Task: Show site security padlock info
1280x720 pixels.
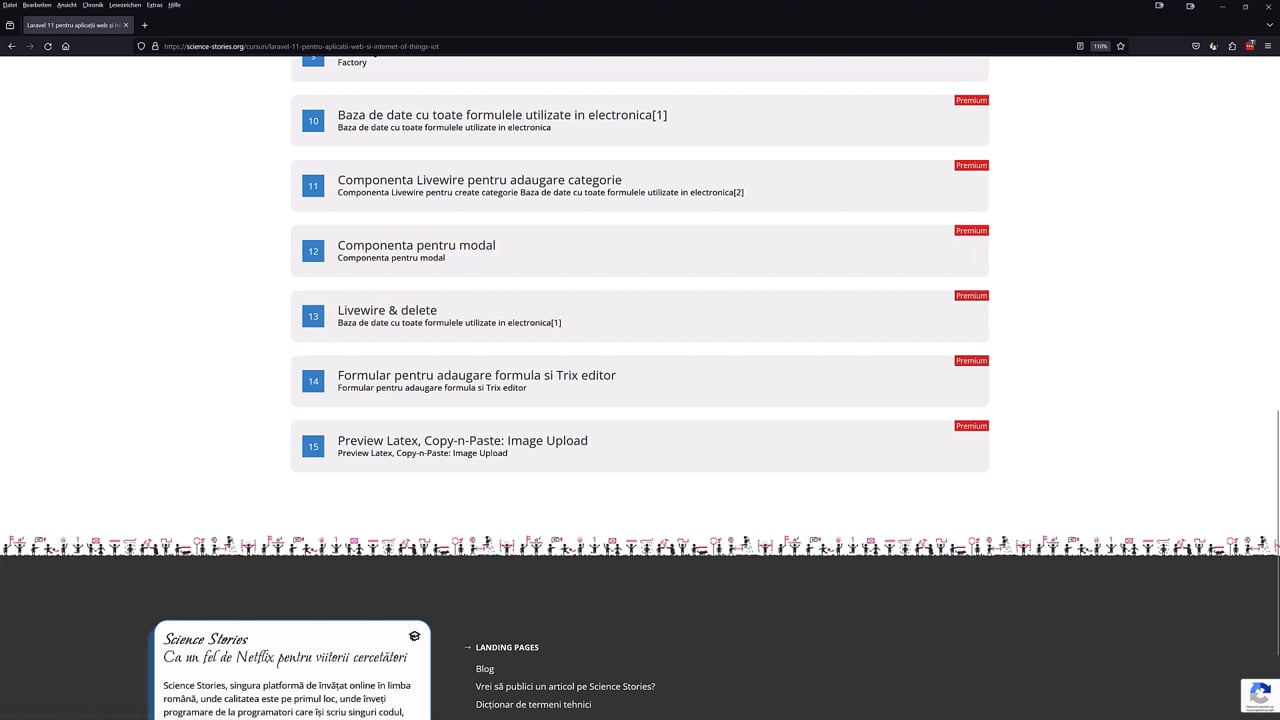Action: click(155, 46)
